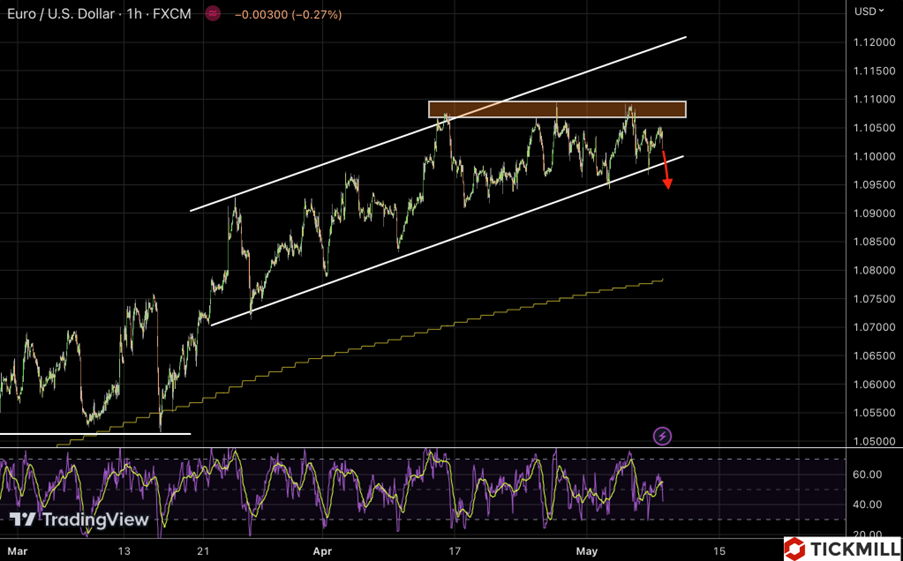This screenshot has width=903, height=561.
Task: Click the 1.05500 price axis label
Action: click(x=874, y=414)
